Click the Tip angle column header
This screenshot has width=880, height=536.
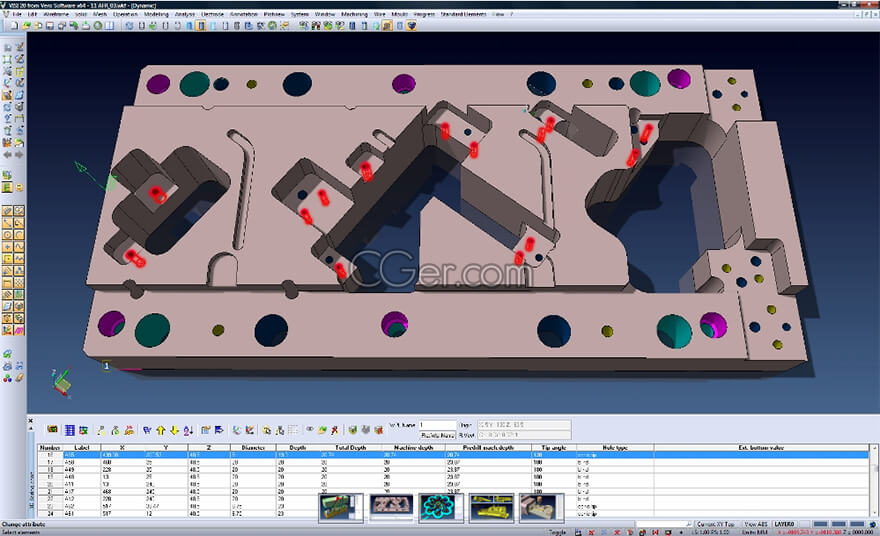[x=554, y=447]
